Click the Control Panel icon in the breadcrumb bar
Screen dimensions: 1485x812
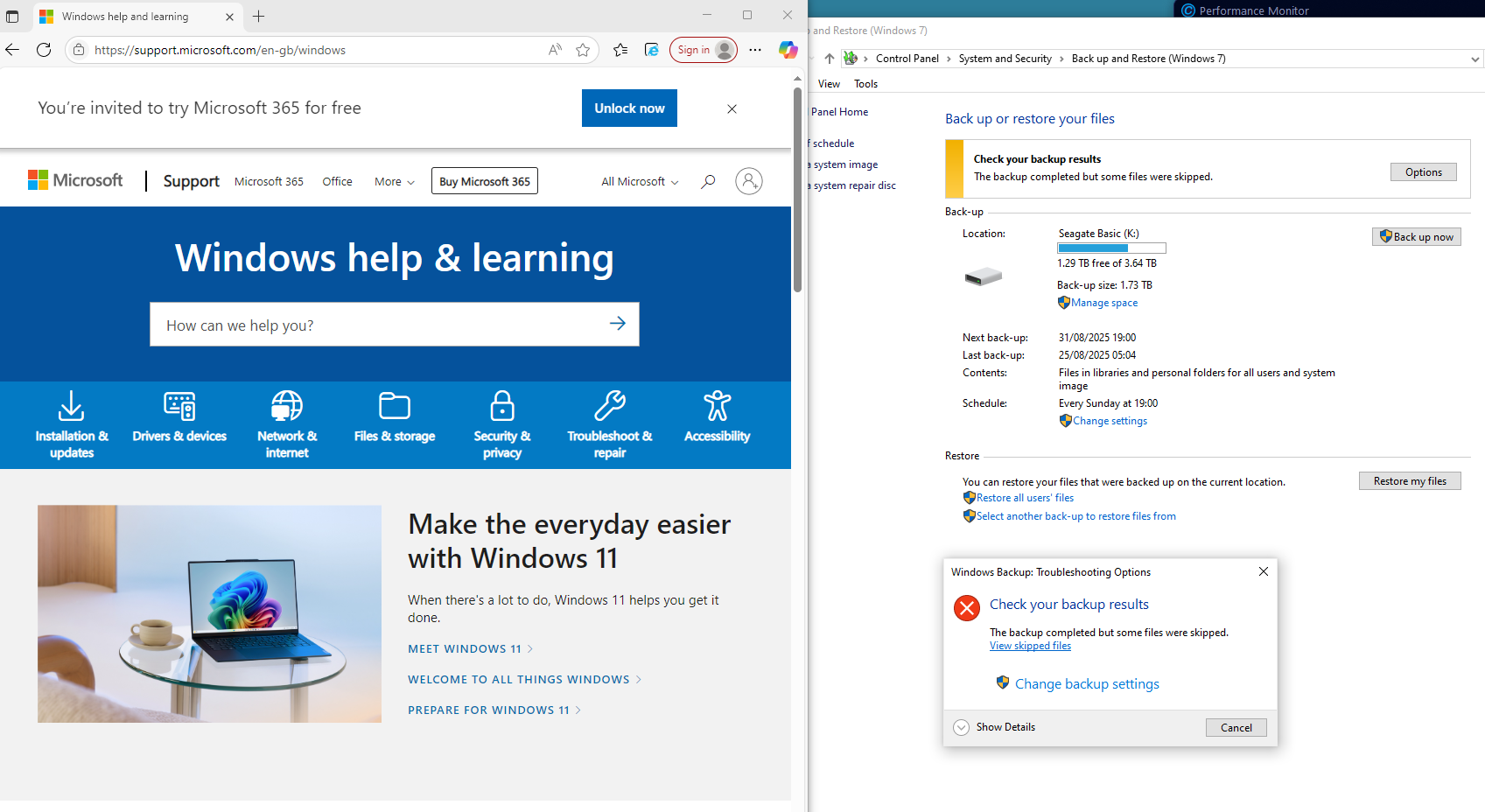(851, 59)
